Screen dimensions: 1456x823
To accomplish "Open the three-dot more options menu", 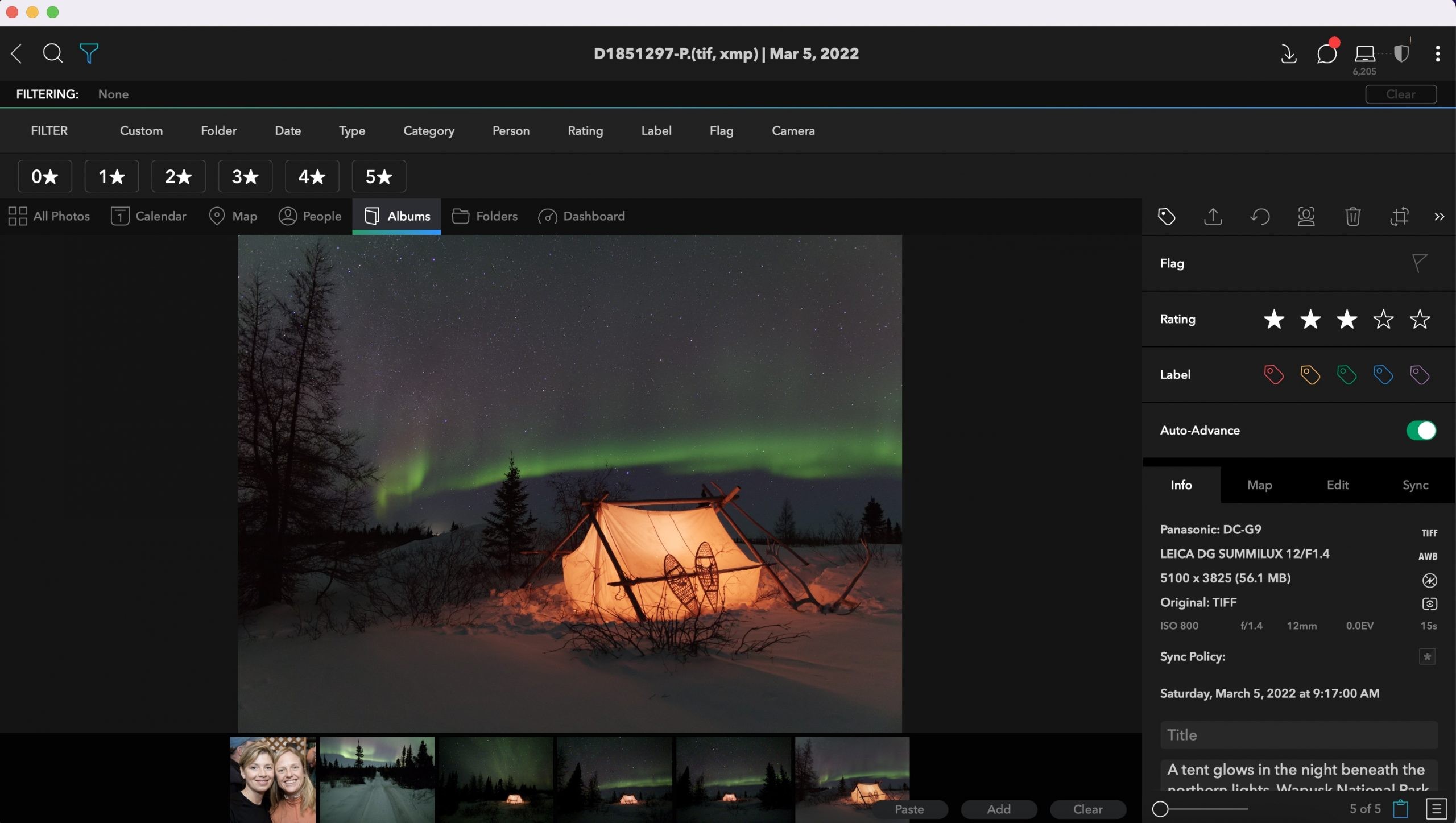I will click(x=1438, y=53).
